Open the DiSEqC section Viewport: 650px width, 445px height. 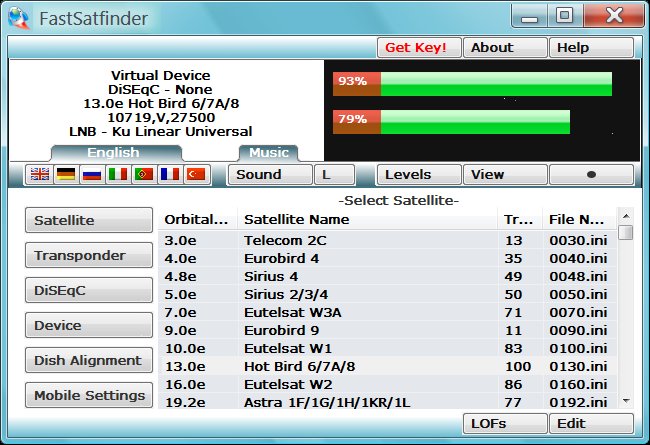[89, 290]
